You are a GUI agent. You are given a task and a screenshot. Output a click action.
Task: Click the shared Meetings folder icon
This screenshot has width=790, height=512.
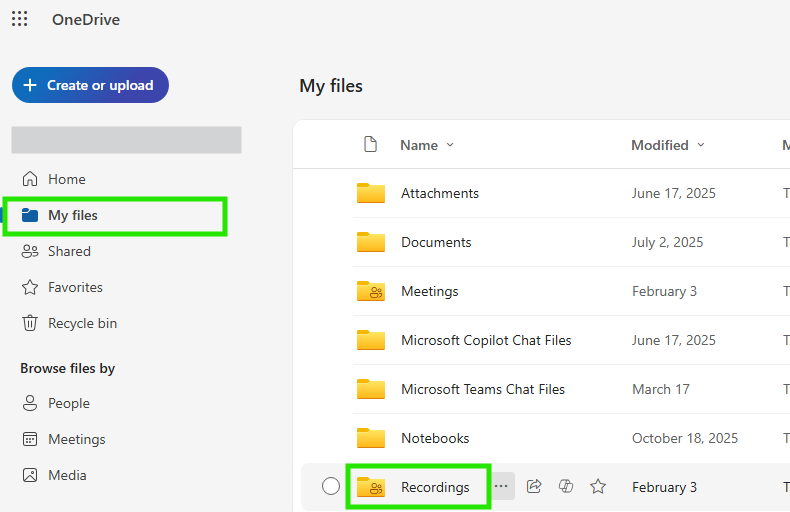[x=371, y=291]
